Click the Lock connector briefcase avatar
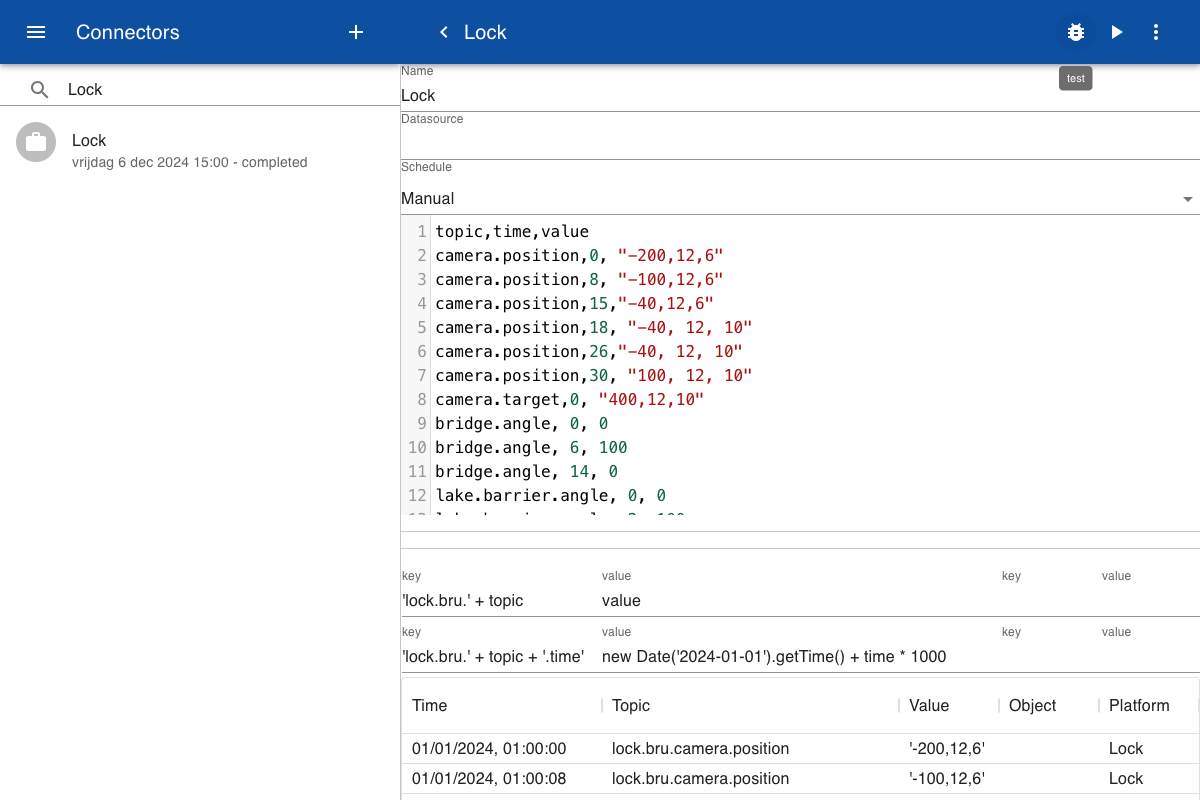1200x800 pixels. (x=36, y=142)
